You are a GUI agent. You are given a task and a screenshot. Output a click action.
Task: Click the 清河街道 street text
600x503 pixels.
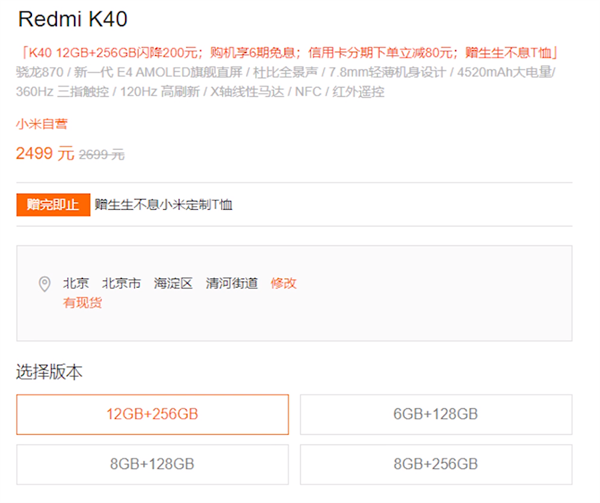pyautogui.click(x=232, y=283)
